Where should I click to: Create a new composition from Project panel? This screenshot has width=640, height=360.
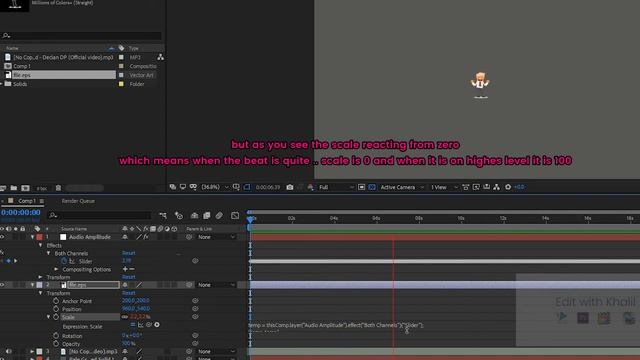coord(25,188)
